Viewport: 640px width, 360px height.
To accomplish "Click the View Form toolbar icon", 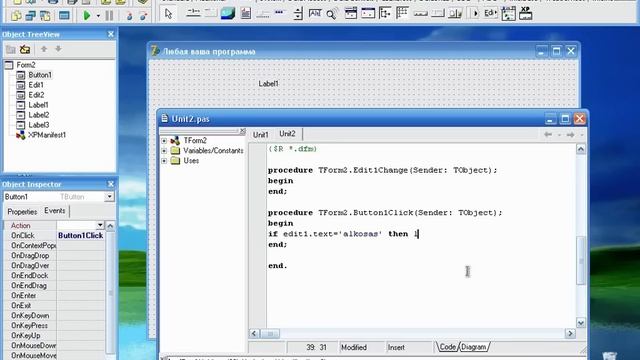I will [31, 16].
